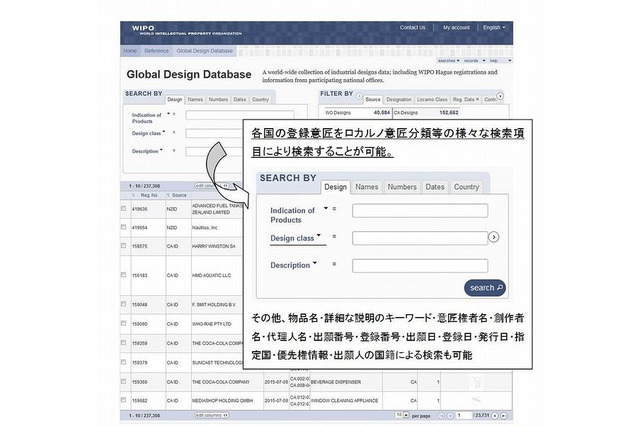This screenshot has height=426, width=640.
Task: Open the per page count dropdown
Action: pyautogui.click(x=402, y=415)
